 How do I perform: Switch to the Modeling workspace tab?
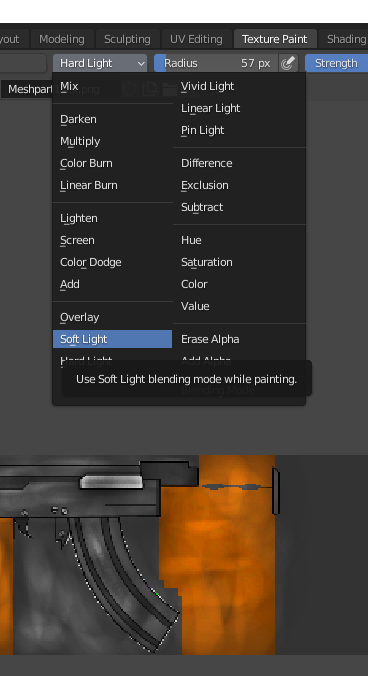[x=62, y=39]
